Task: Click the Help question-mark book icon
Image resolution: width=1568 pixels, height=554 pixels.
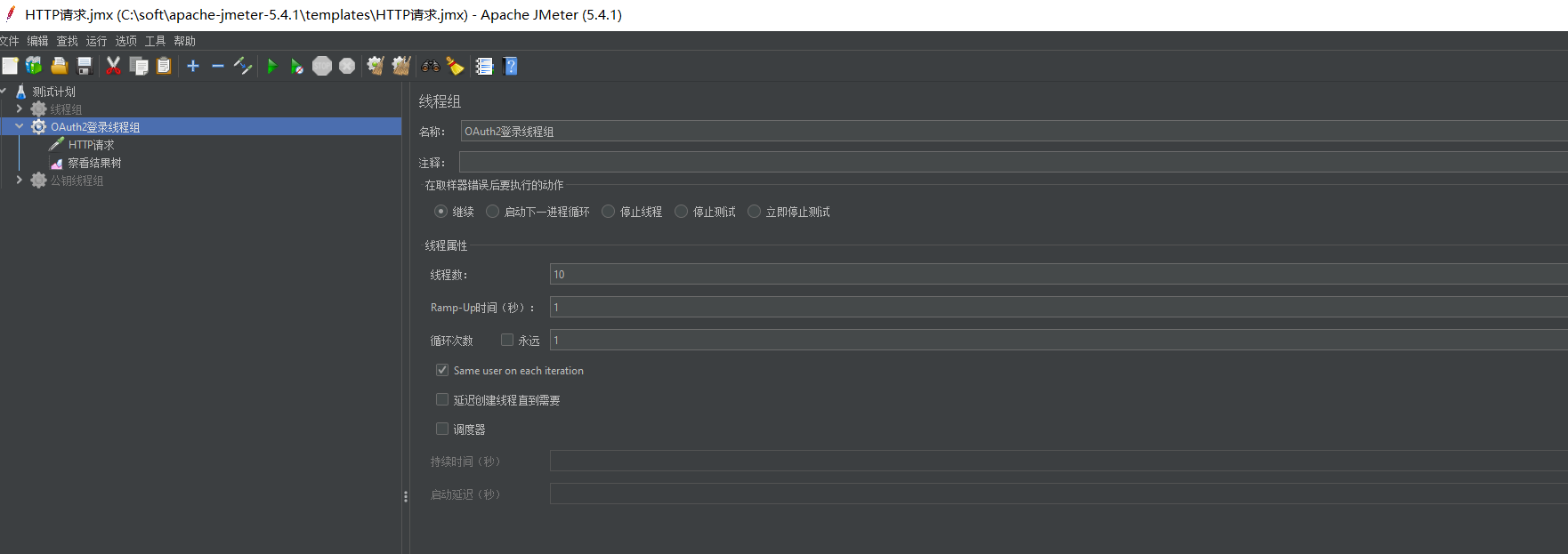Action: (x=510, y=66)
